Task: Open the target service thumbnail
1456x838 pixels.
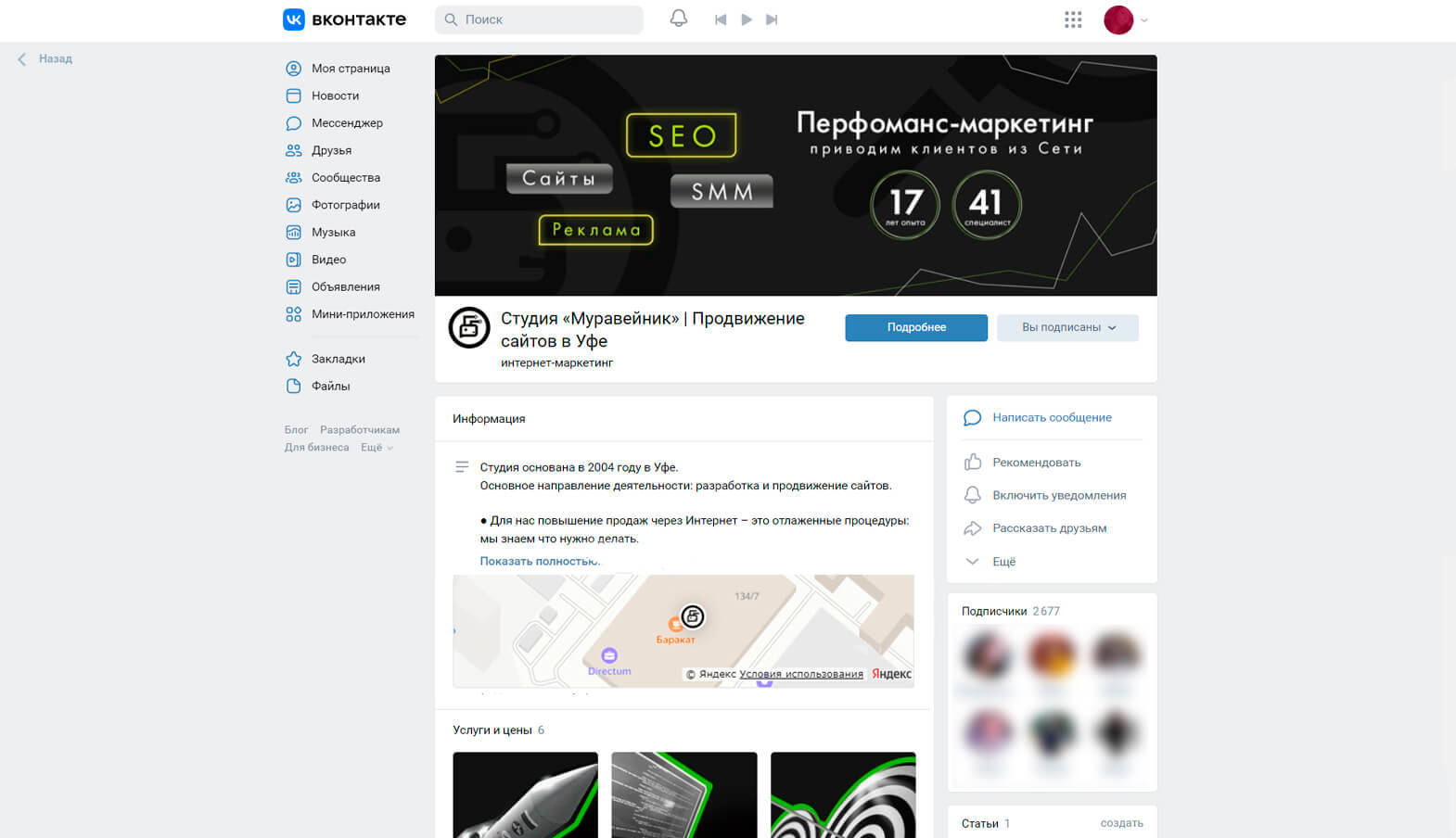Action: [x=843, y=795]
